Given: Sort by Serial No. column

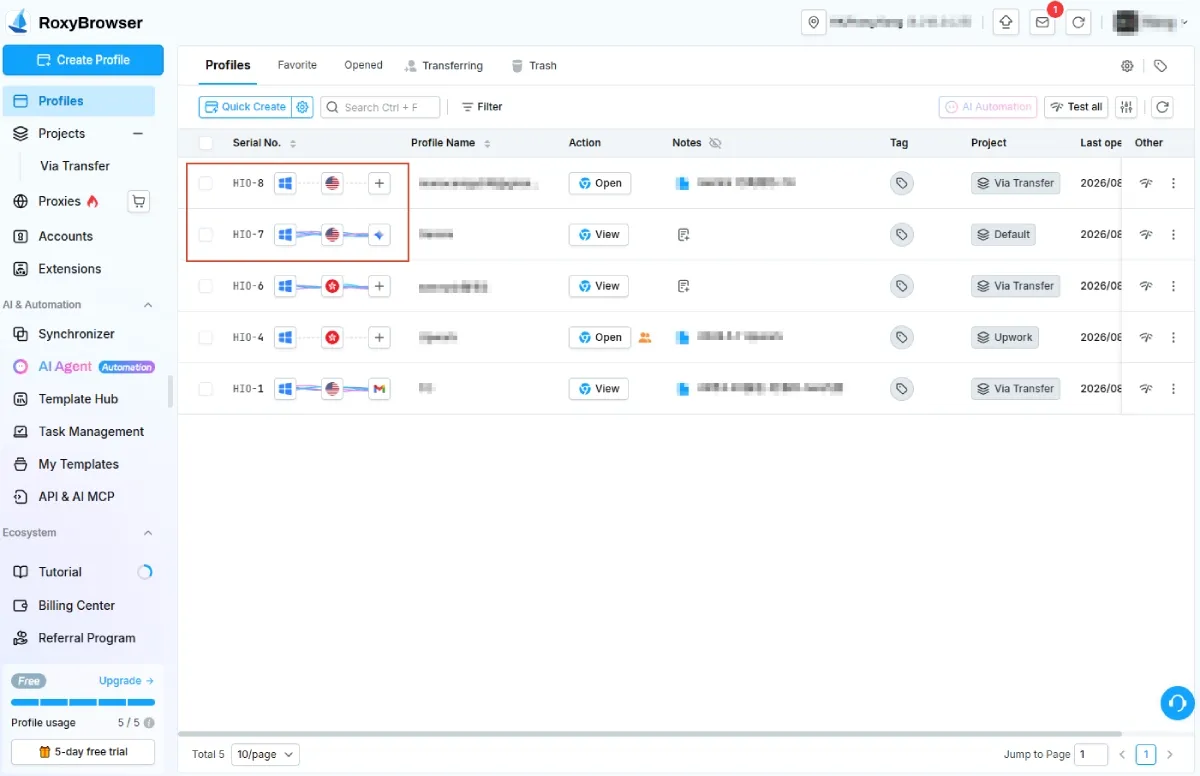Looking at the screenshot, I should coord(293,144).
